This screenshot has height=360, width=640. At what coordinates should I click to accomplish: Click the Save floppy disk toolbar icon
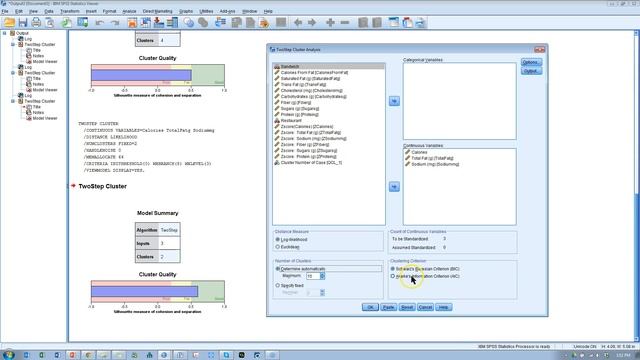(22, 22)
